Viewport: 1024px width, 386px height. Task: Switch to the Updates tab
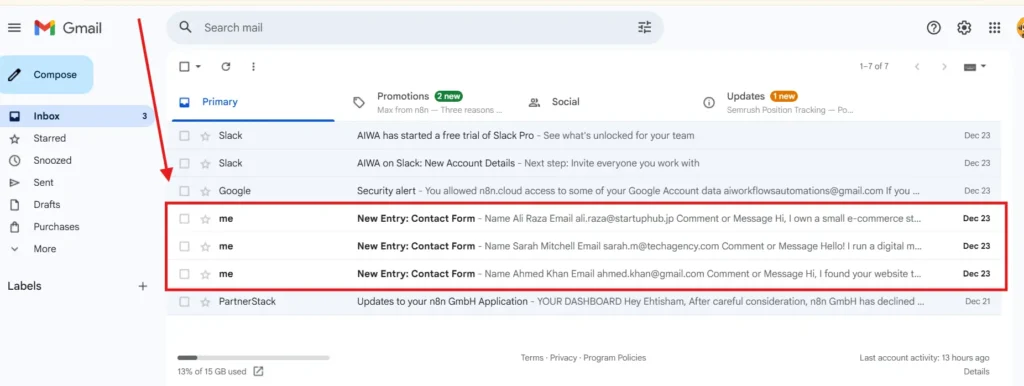click(x=778, y=102)
